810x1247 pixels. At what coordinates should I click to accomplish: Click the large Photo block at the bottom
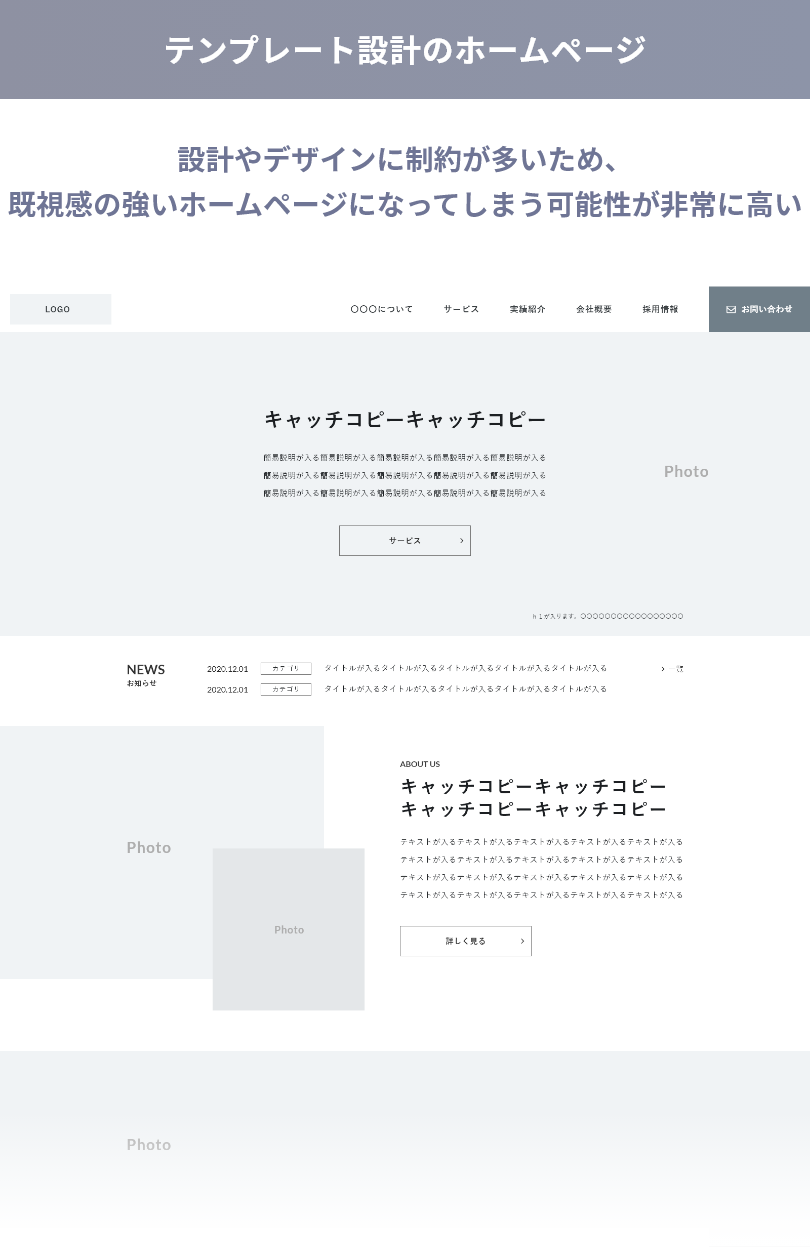[x=148, y=1144]
